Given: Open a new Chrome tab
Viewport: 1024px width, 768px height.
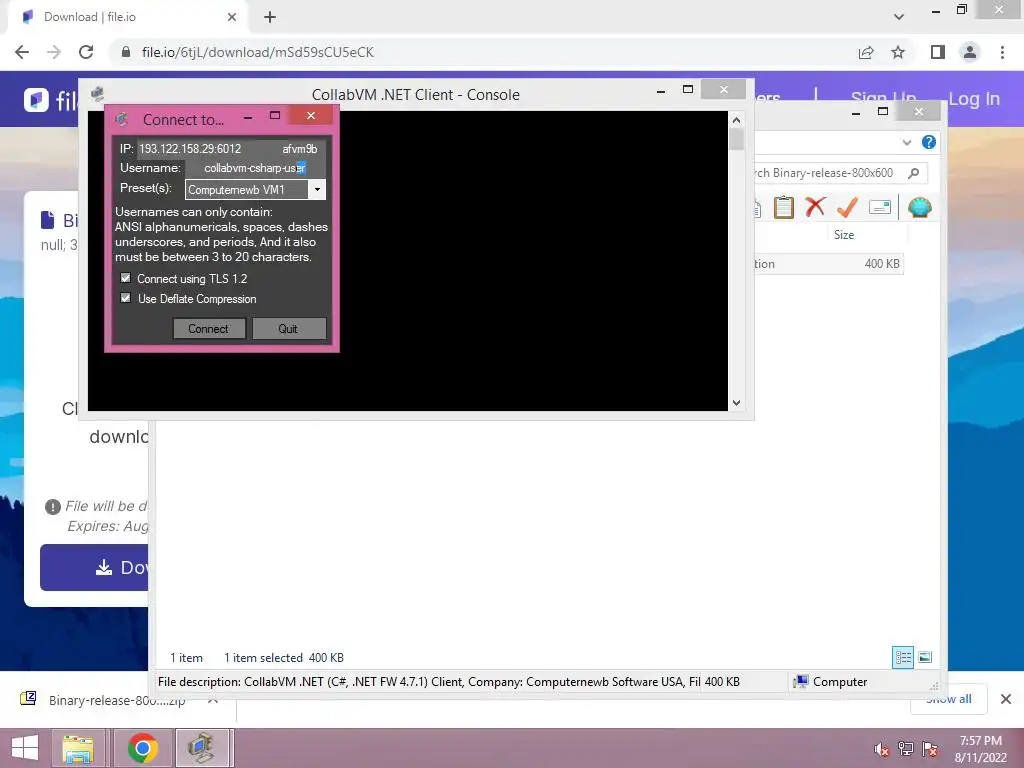Looking at the screenshot, I should tap(270, 17).
